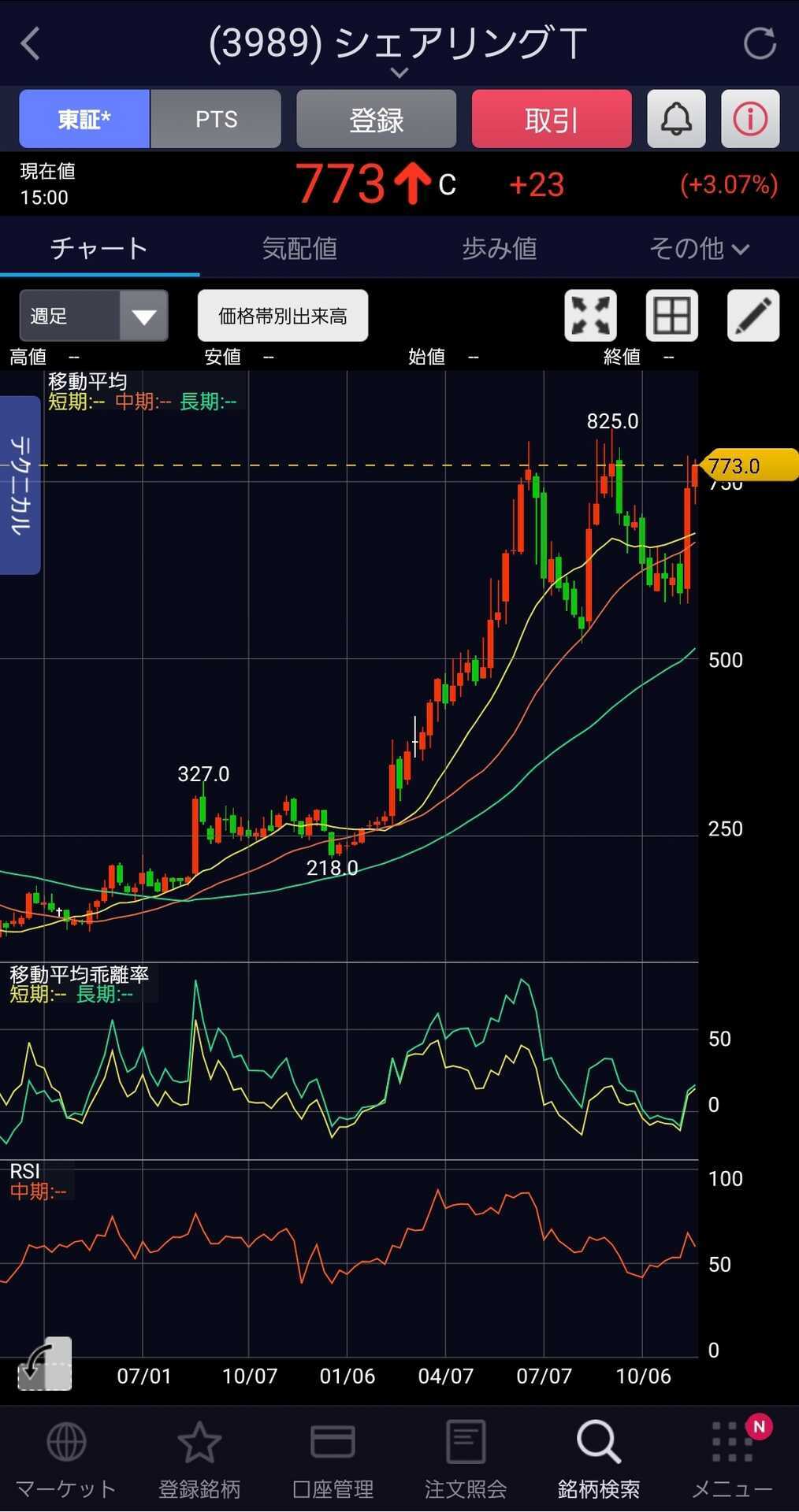Tap the rotate chart icon at bottom-left

click(x=45, y=1363)
